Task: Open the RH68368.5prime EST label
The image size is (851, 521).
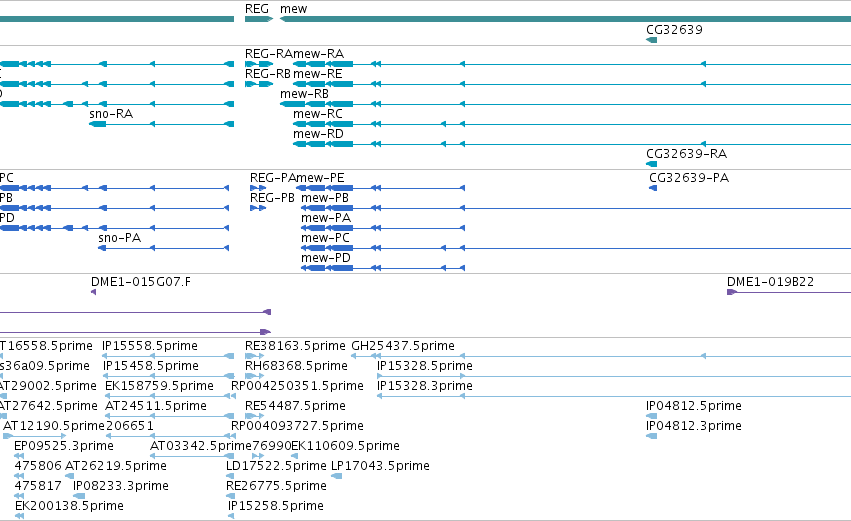Action: pos(296,366)
